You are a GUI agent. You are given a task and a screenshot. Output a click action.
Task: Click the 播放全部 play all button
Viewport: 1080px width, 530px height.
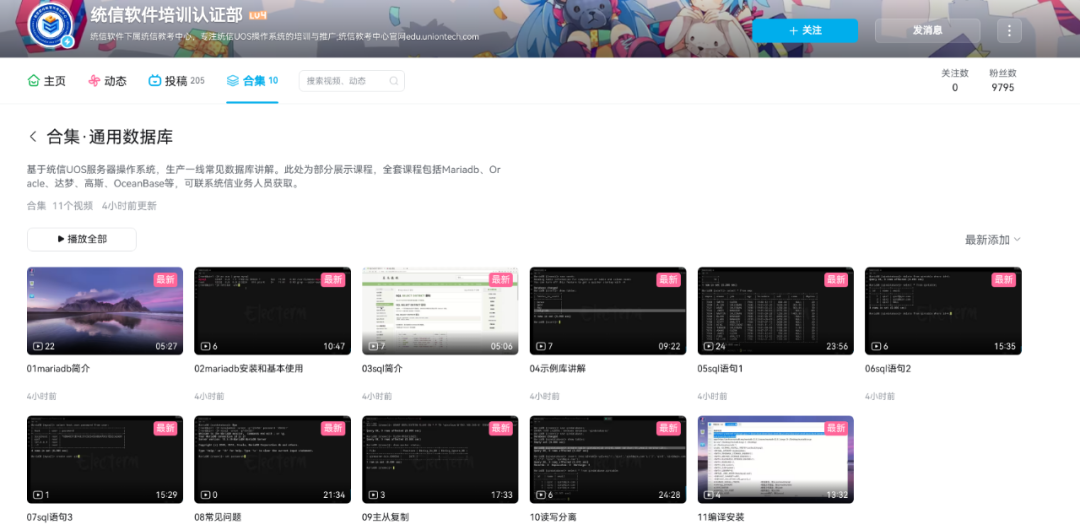tap(82, 239)
